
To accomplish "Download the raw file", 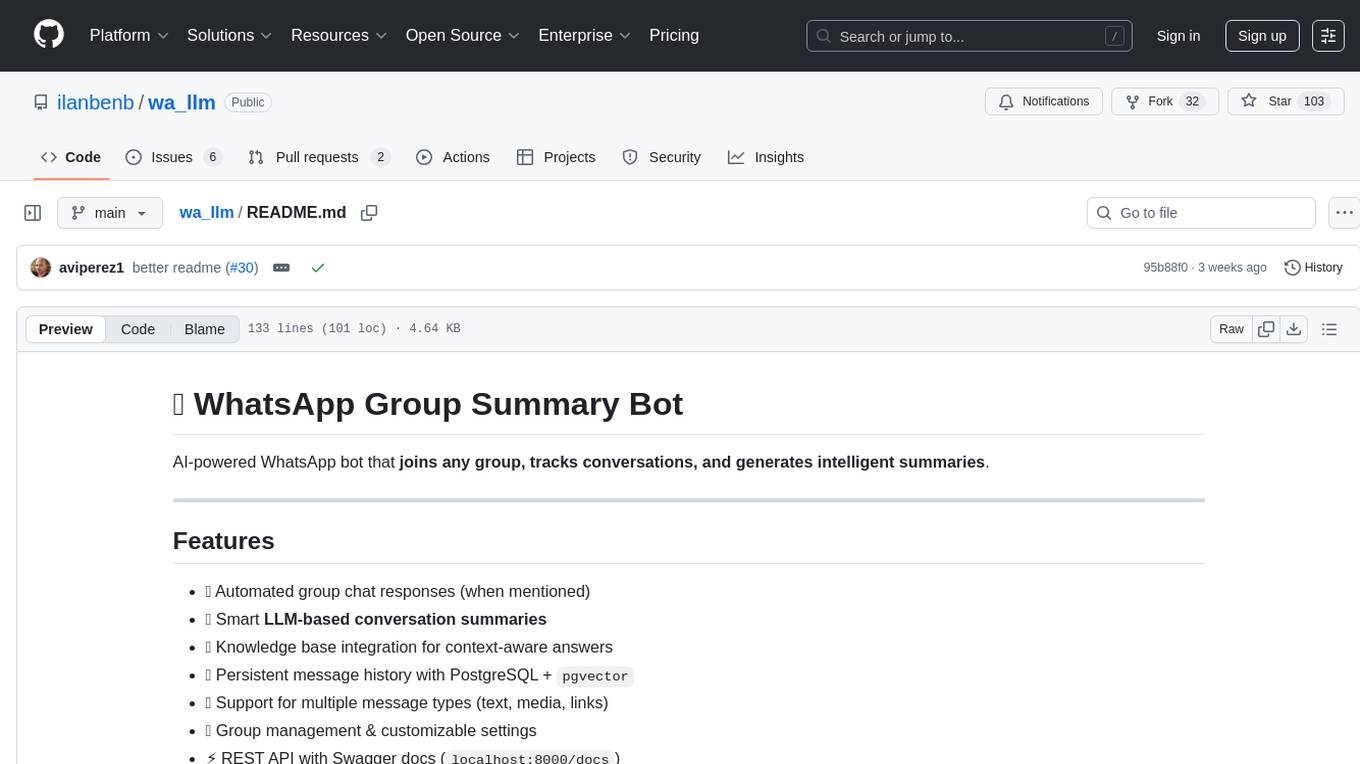I will pos(1293,329).
